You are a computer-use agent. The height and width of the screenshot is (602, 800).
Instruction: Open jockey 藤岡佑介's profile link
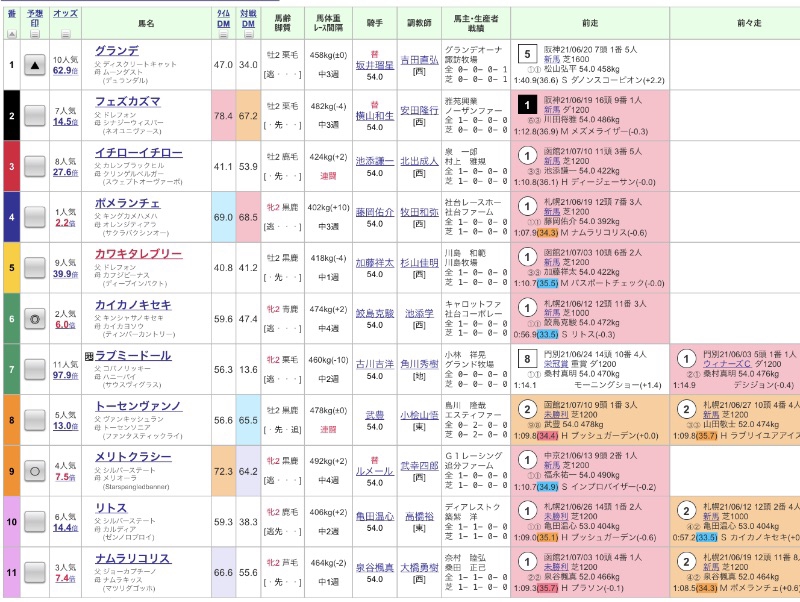tap(375, 211)
